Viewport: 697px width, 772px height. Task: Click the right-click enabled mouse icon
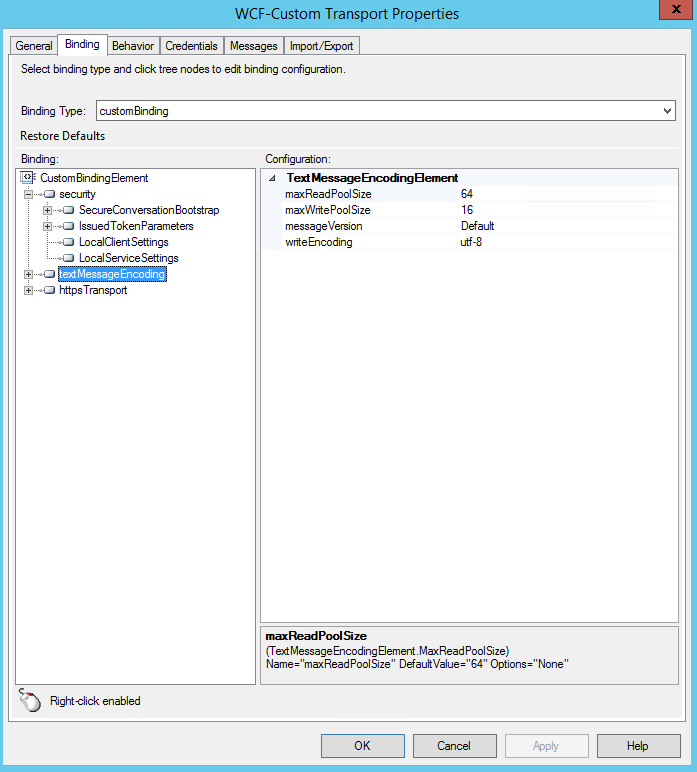pos(30,700)
